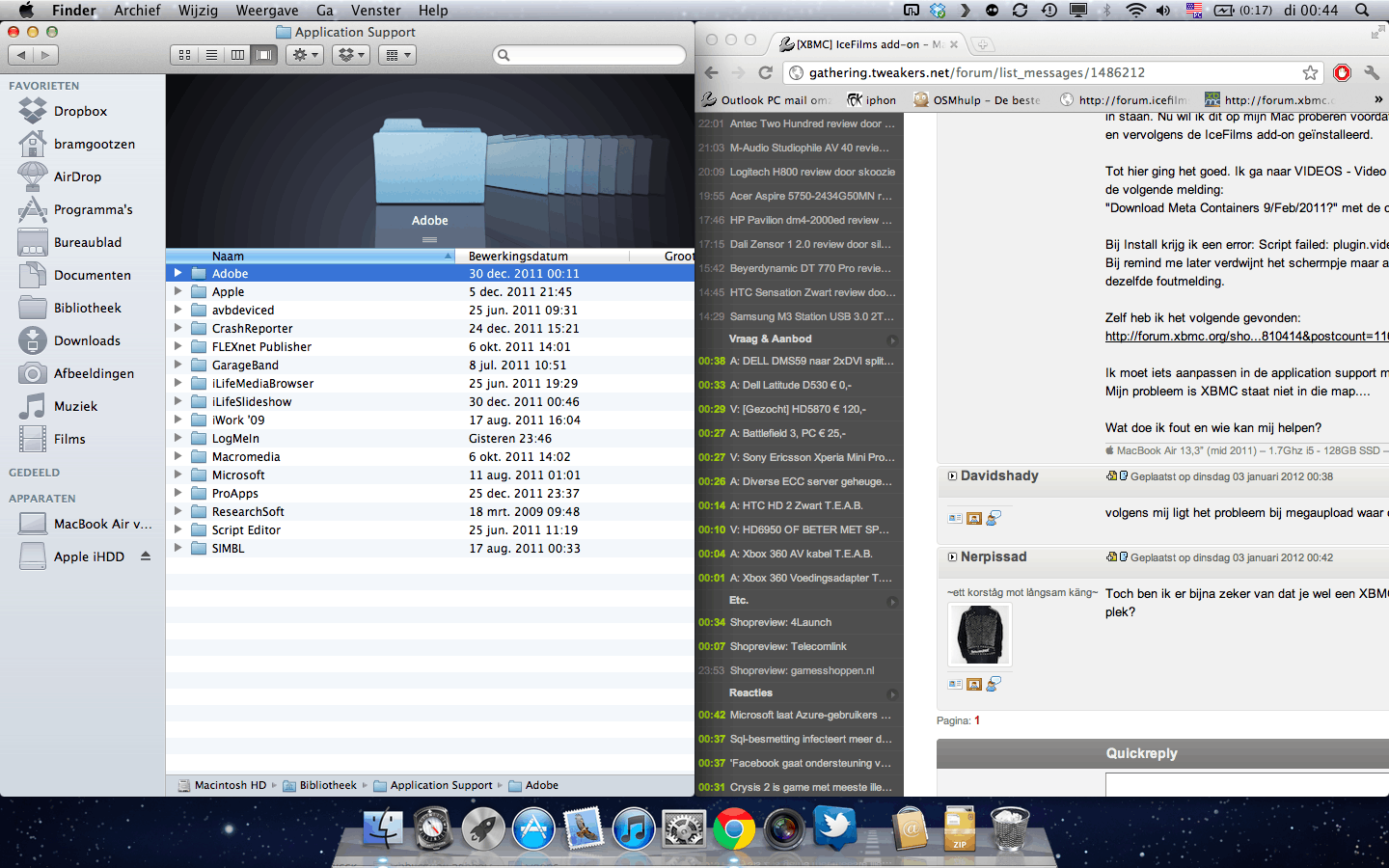Sort by the Bewerkingsdatum column header
Image resolution: width=1389 pixels, height=868 pixels.
pyautogui.click(x=542, y=256)
